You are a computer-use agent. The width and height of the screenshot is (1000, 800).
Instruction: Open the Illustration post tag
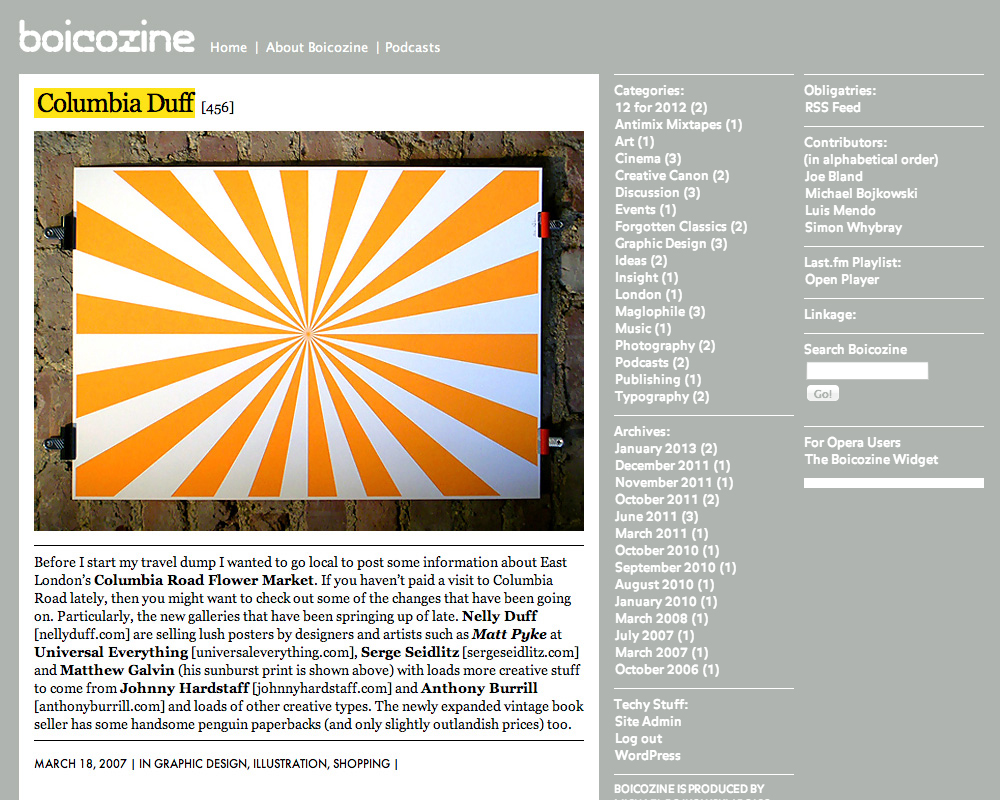[290, 764]
